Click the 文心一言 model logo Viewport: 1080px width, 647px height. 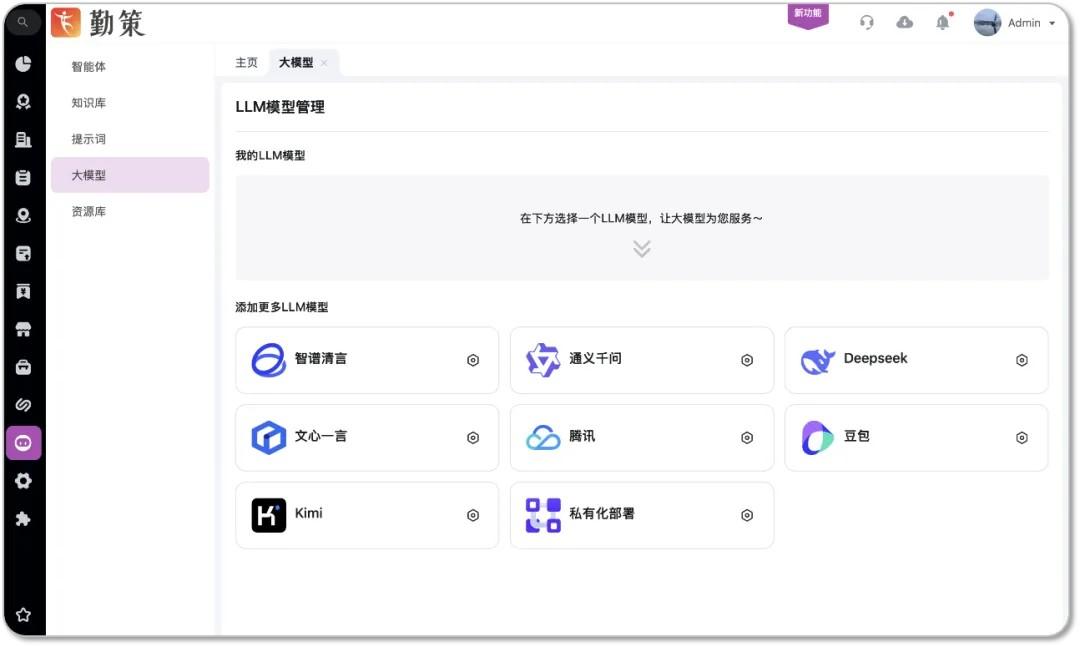[268, 437]
